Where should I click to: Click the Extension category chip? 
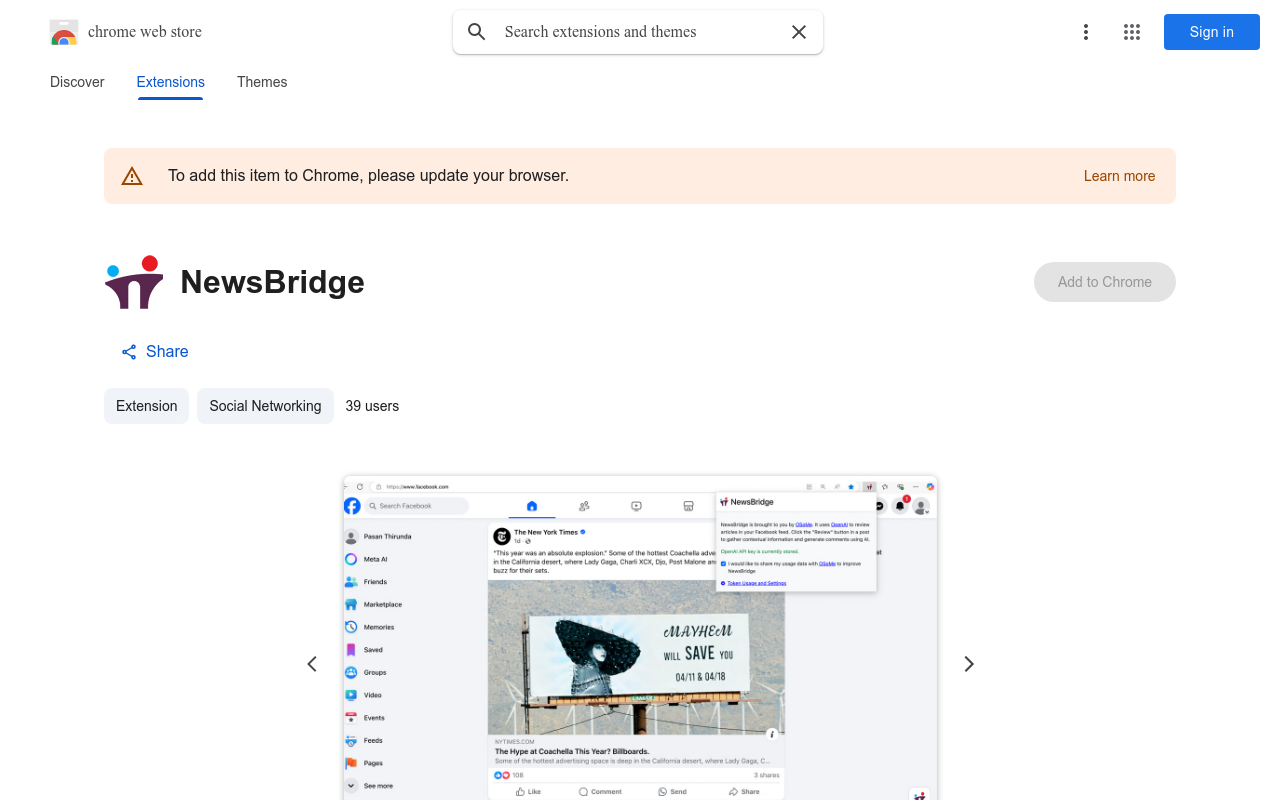(146, 406)
